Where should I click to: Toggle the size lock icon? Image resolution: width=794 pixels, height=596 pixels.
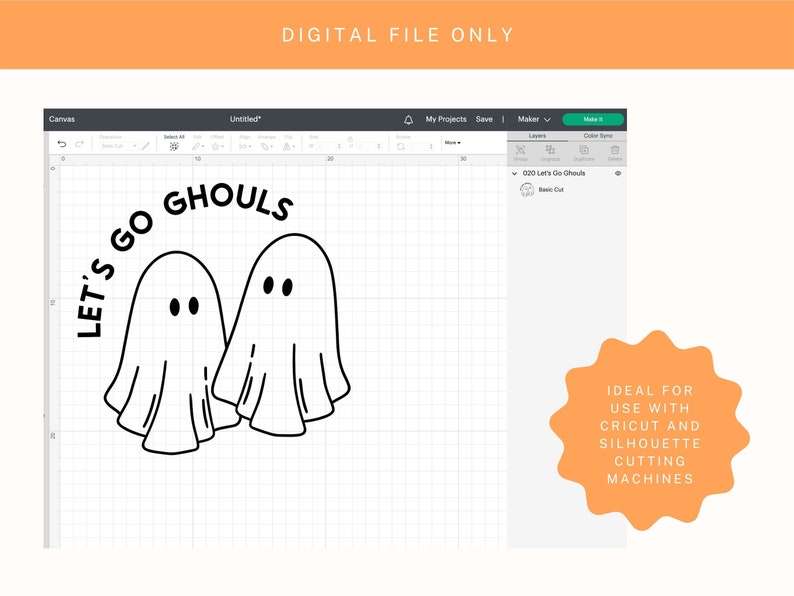(x=349, y=138)
